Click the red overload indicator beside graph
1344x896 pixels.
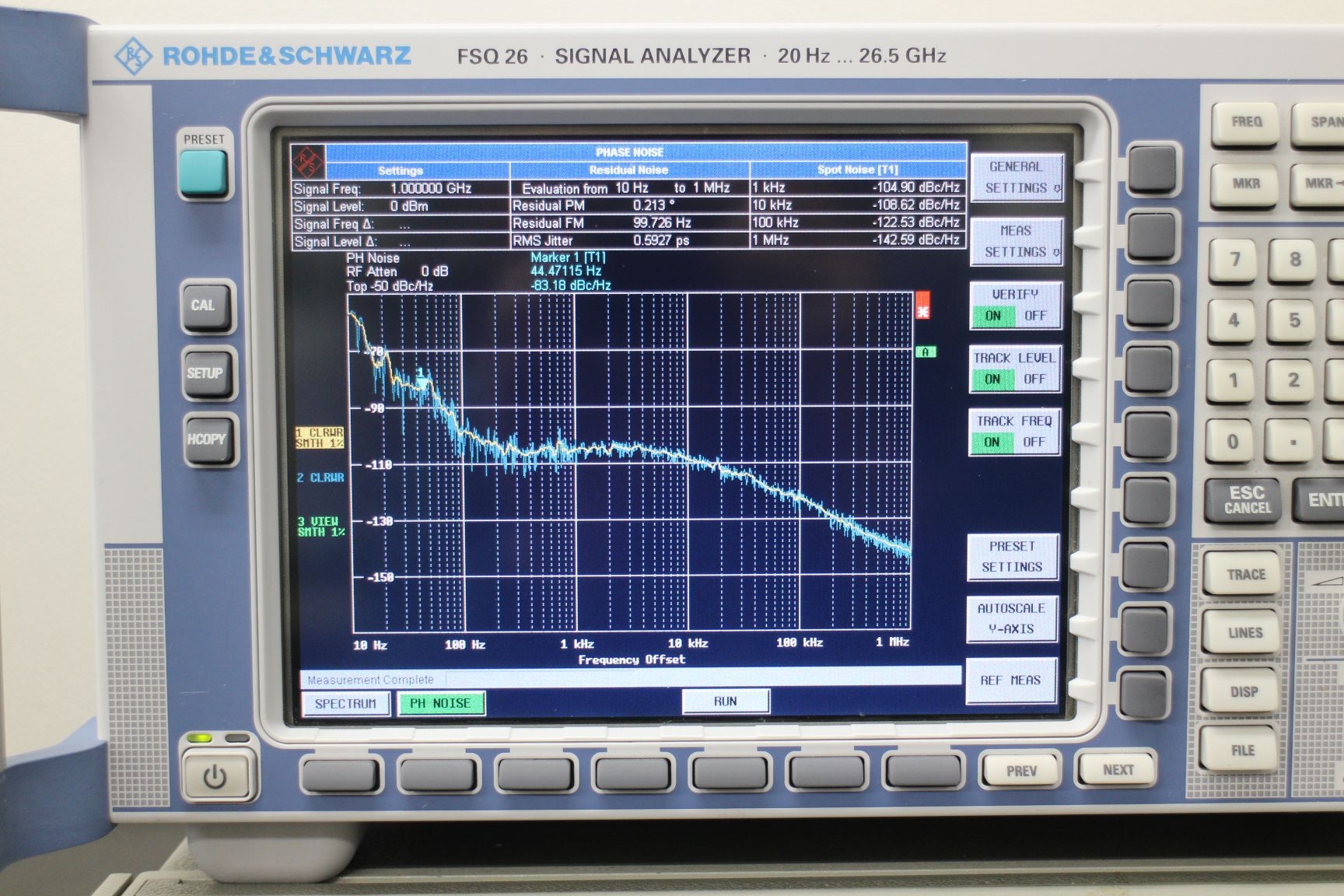[922, 305]
